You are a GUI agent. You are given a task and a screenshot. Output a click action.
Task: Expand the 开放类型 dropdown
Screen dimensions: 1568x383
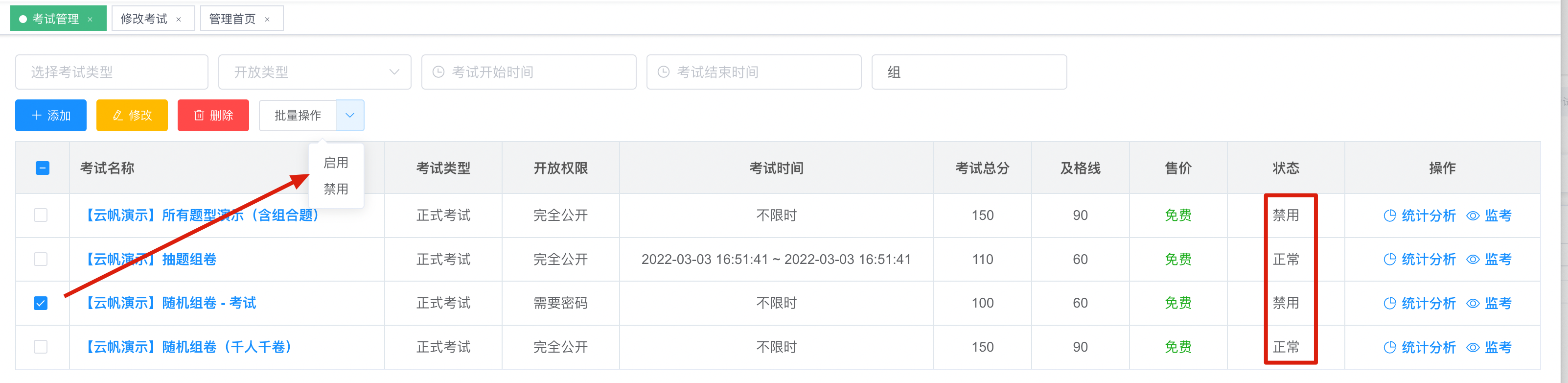coord(315,72)
